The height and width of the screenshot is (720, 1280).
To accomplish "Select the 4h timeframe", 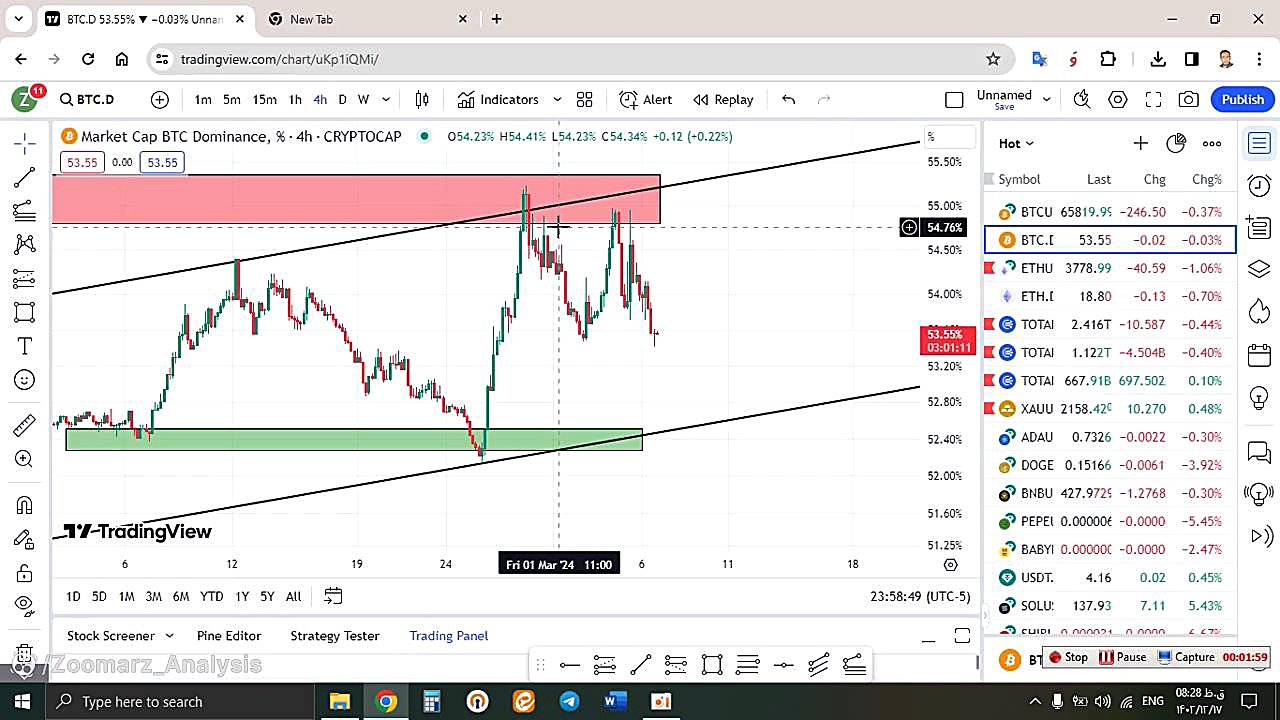I will point(320,99).
